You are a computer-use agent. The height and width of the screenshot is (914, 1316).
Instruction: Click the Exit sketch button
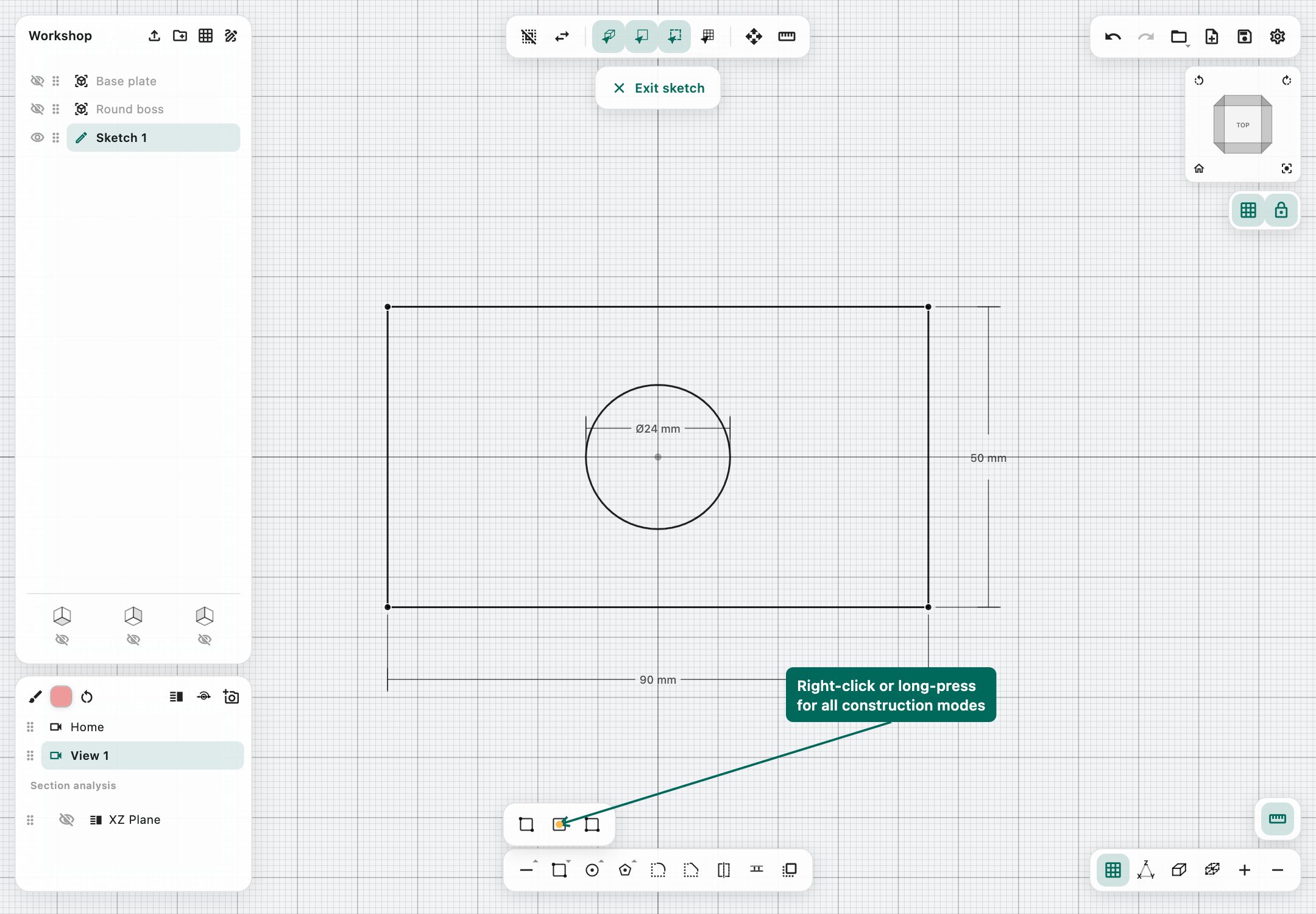[x=658, y=88]
